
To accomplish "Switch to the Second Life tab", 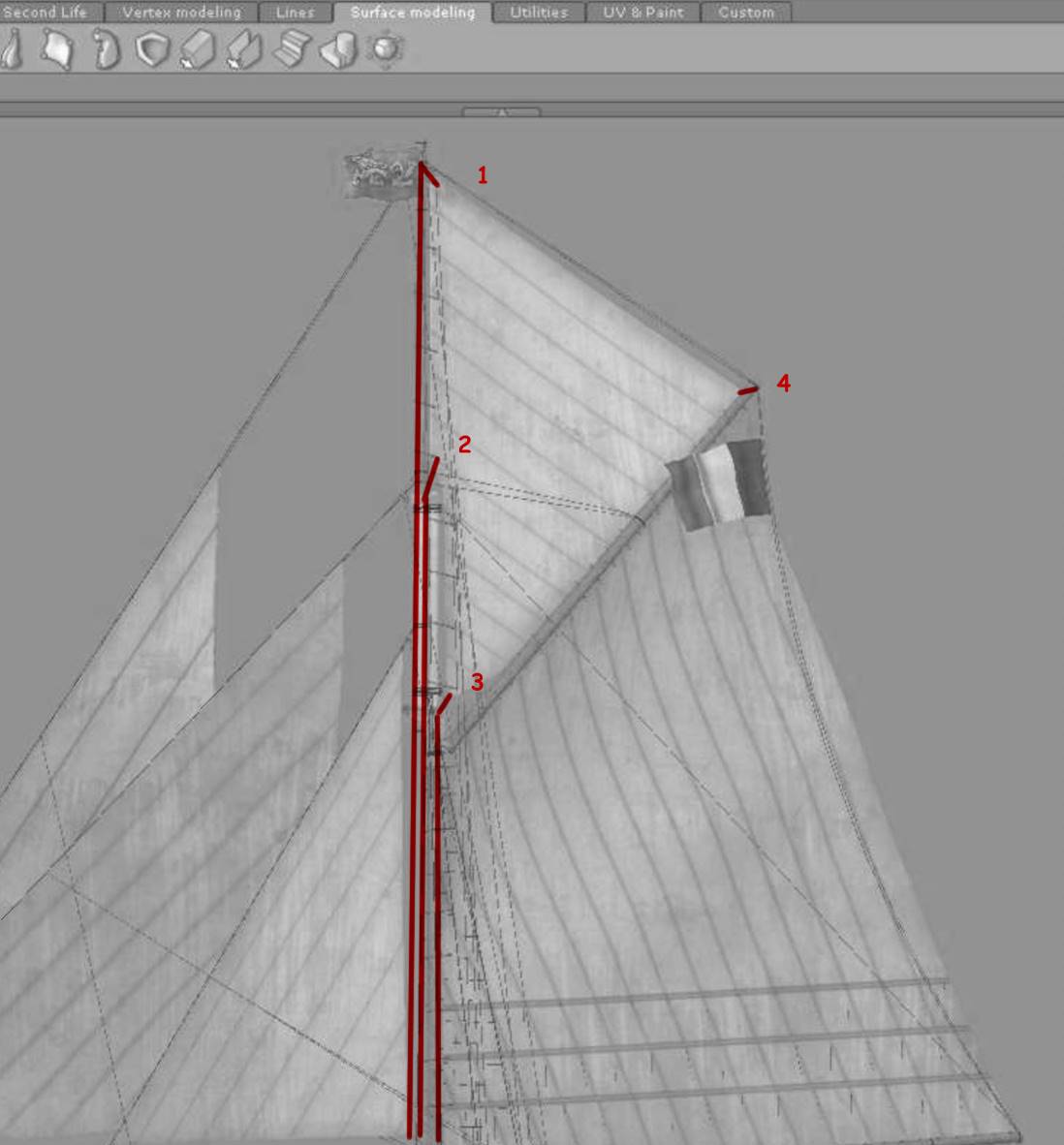I will 48,12.
